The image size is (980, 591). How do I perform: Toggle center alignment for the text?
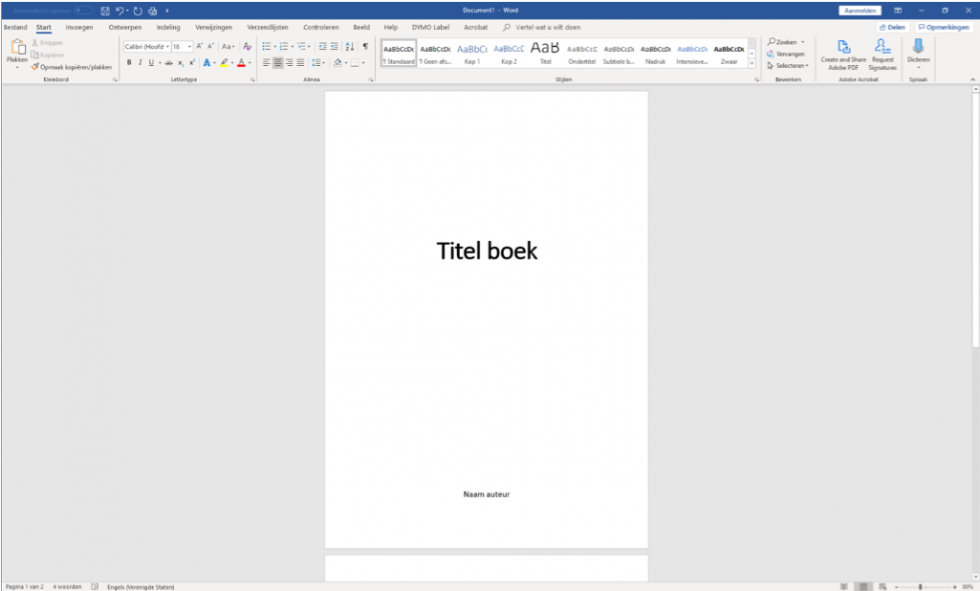click(x=279, y=62)
